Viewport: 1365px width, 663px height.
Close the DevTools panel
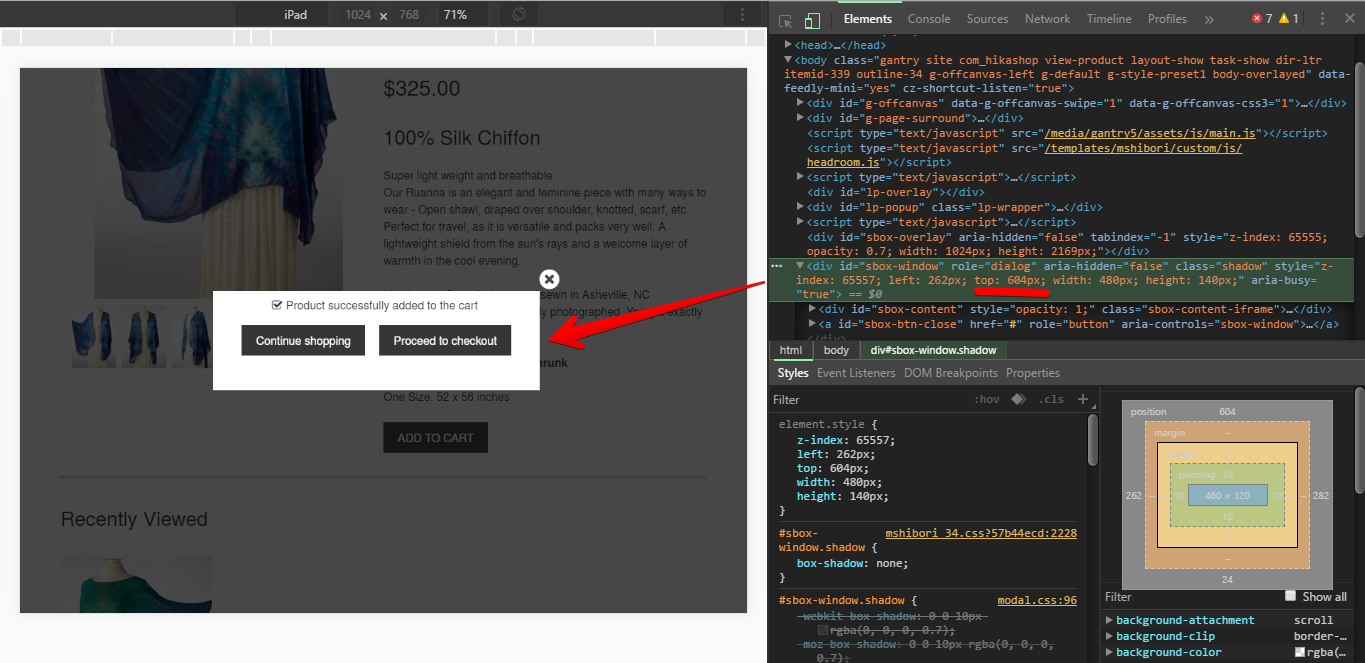[1349, 19]
